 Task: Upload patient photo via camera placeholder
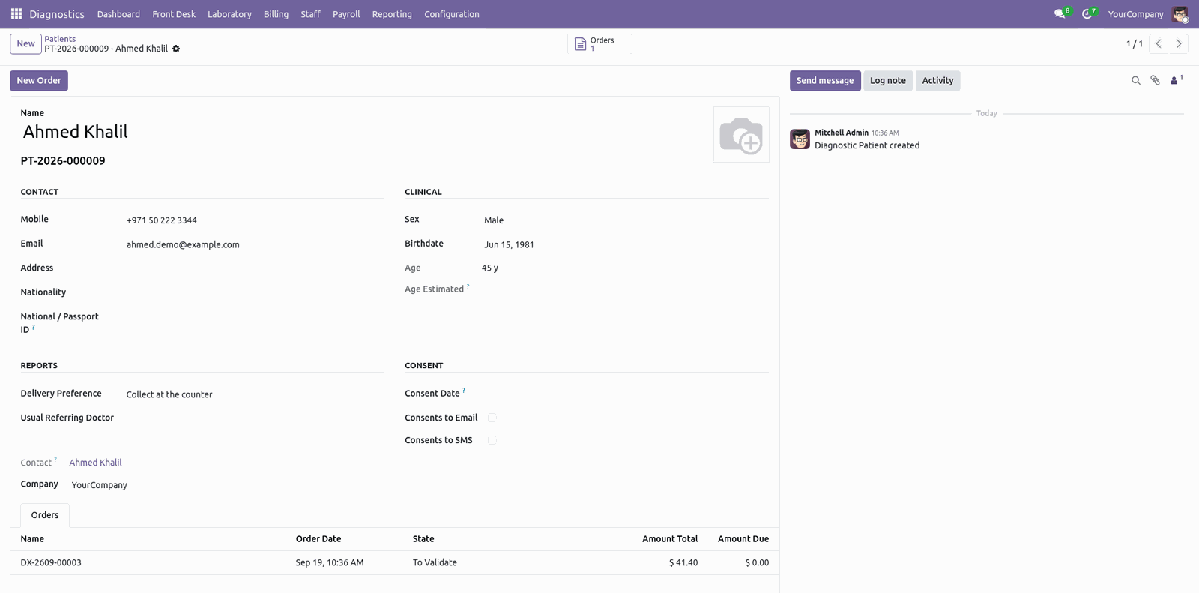pyautogui.click(x=741, y=135)
